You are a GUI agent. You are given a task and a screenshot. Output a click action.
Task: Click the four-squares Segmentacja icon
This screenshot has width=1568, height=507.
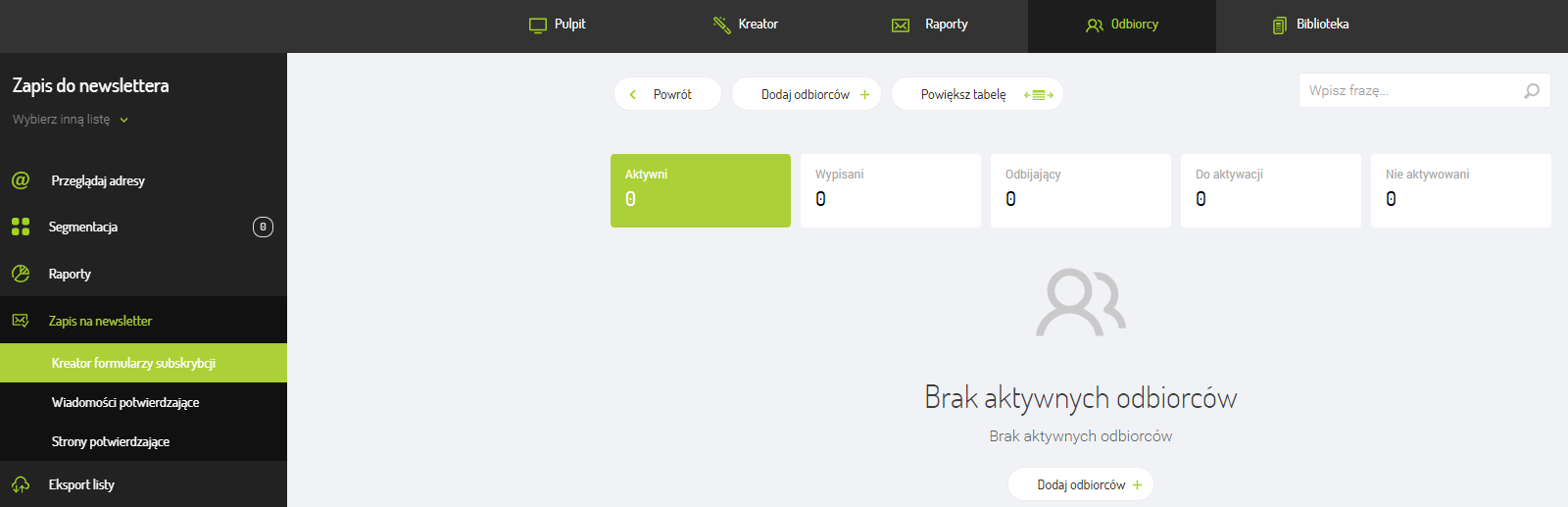21,227
